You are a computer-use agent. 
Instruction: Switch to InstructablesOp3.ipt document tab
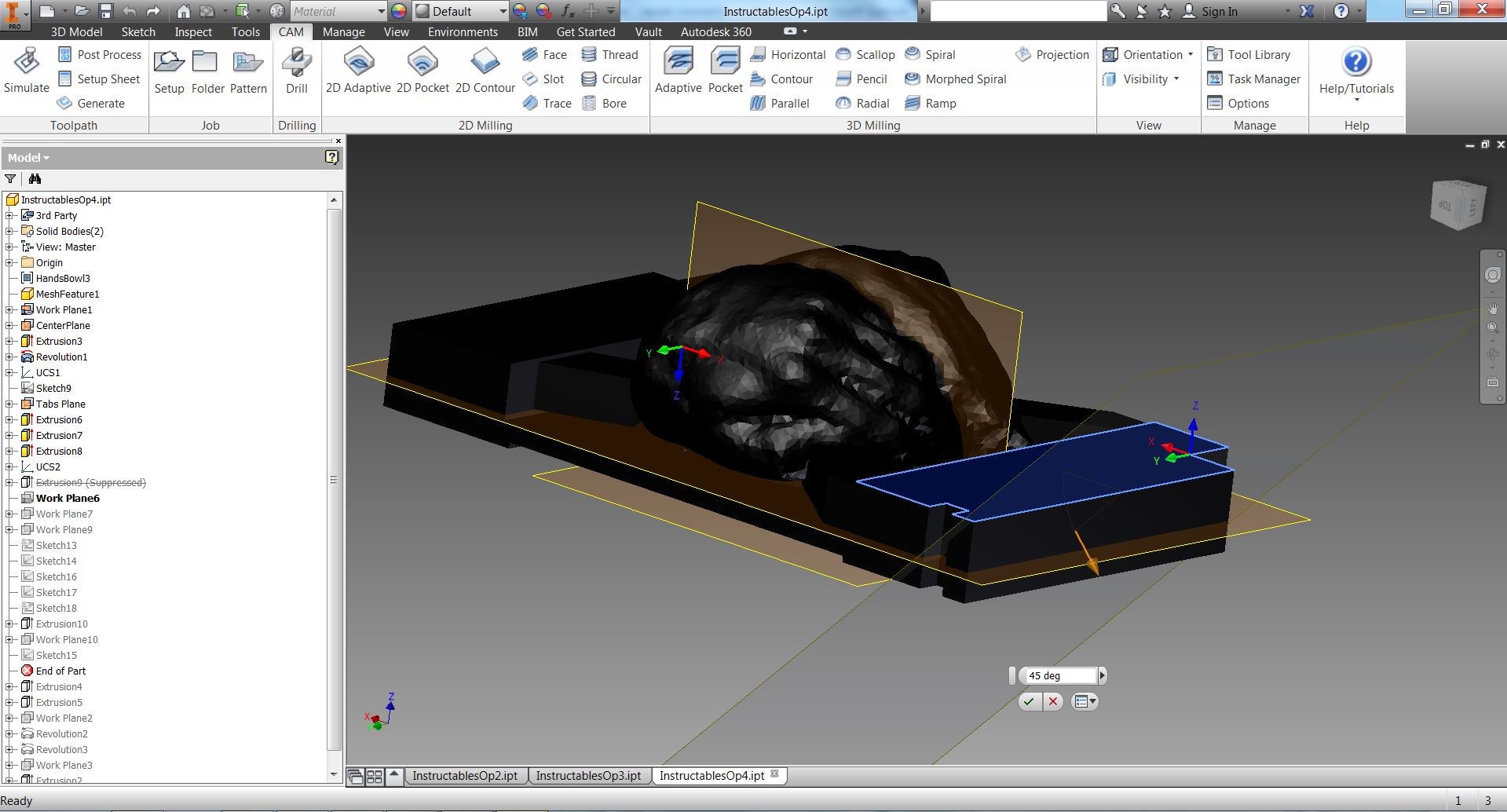pos(588,776)
